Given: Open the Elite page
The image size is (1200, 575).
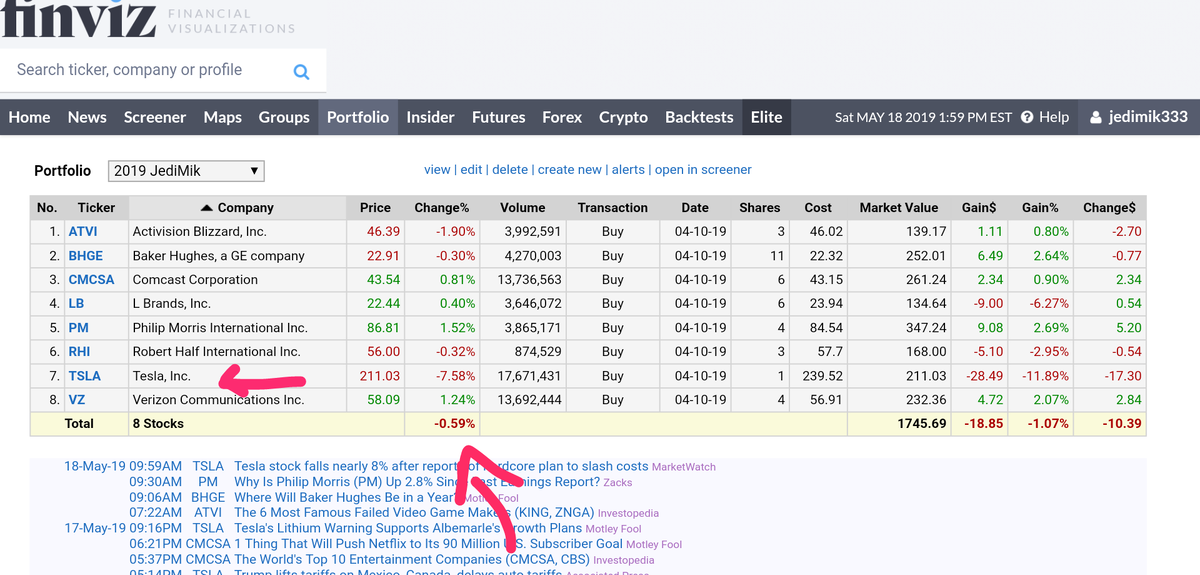Looking at the screenshot, I should point(767,117).
